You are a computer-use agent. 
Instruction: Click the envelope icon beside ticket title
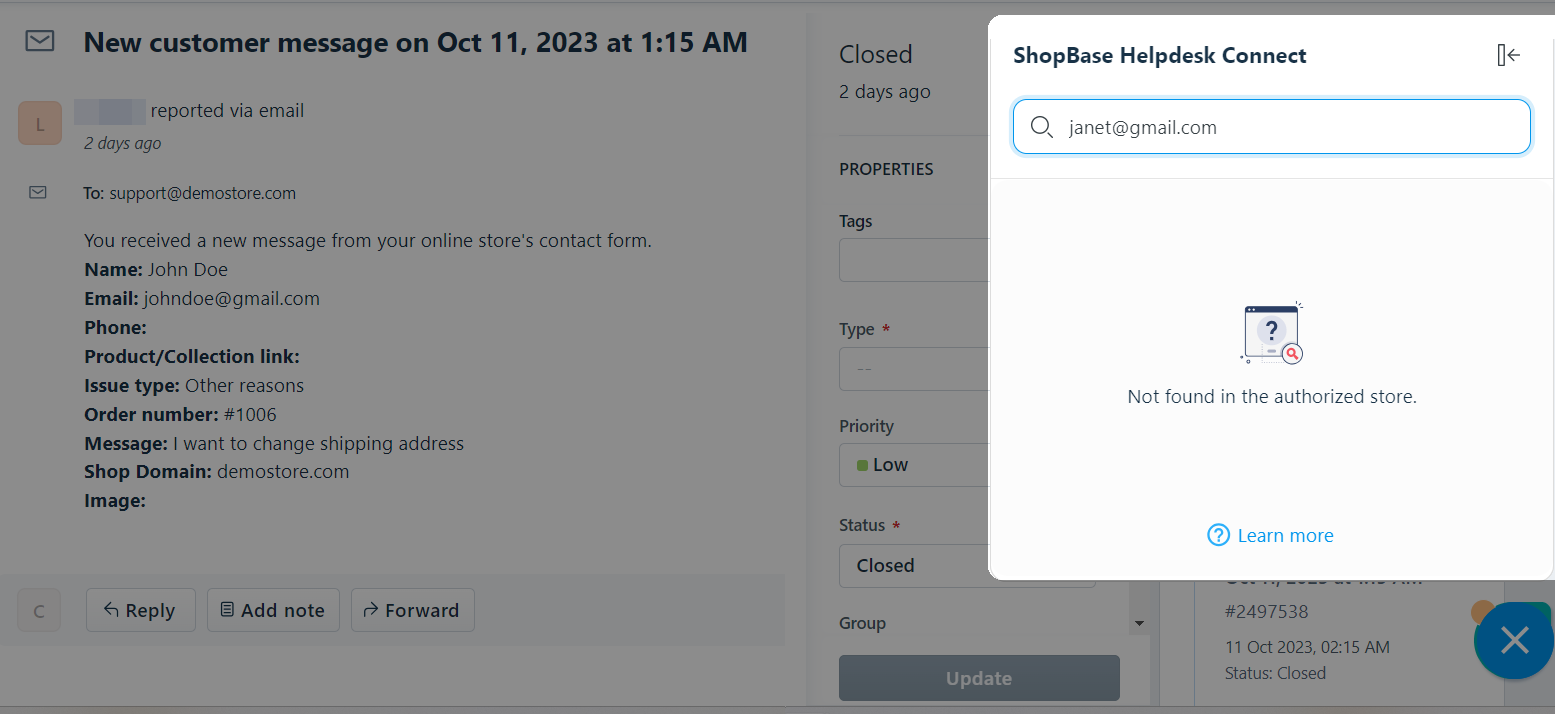coord(40,41)
